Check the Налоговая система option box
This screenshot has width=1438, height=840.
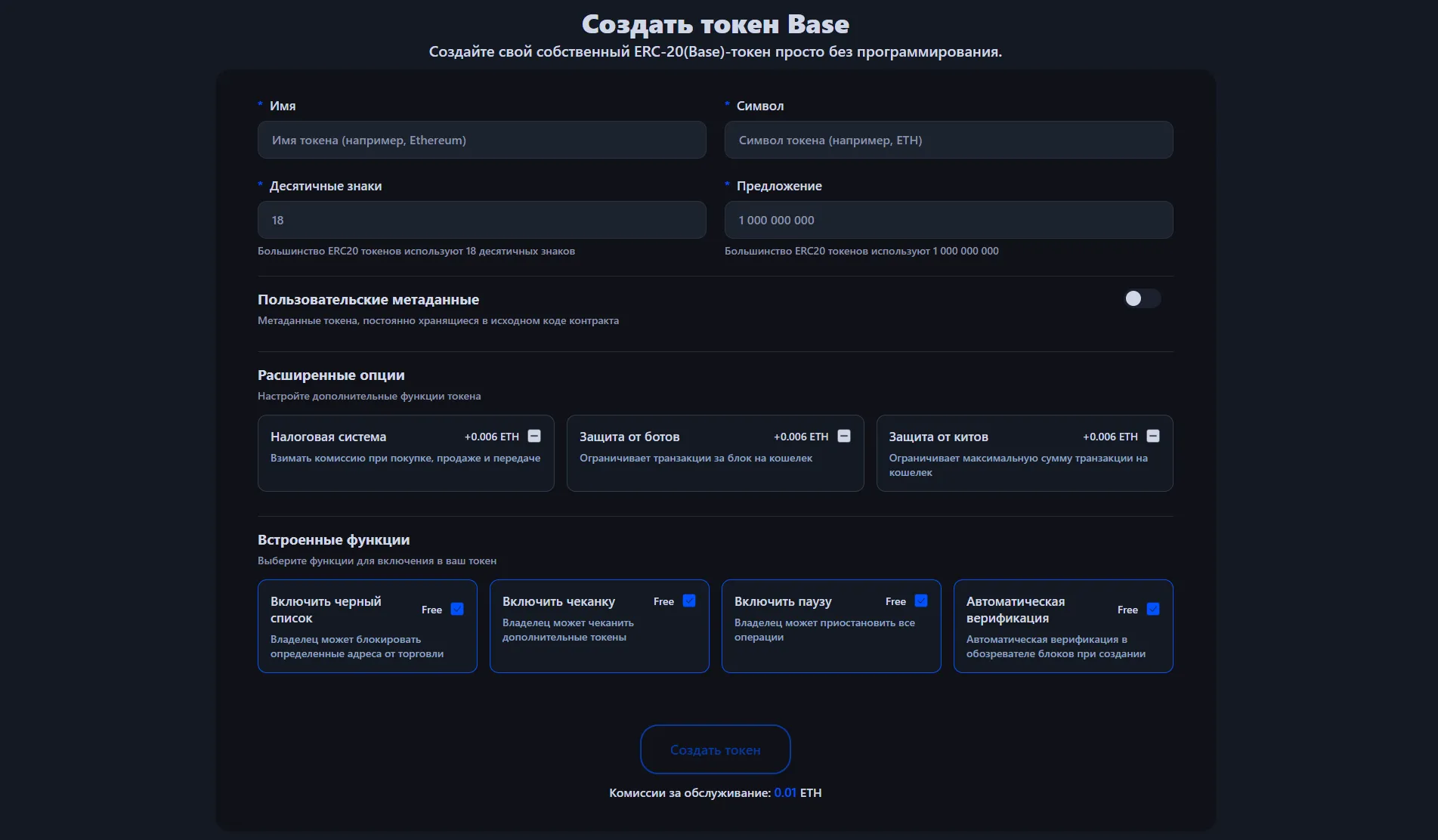pos(534,436)
